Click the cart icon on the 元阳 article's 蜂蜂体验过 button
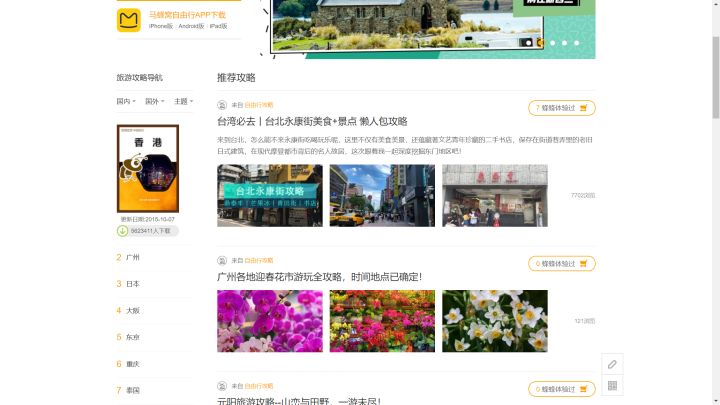 coord(583,389)
